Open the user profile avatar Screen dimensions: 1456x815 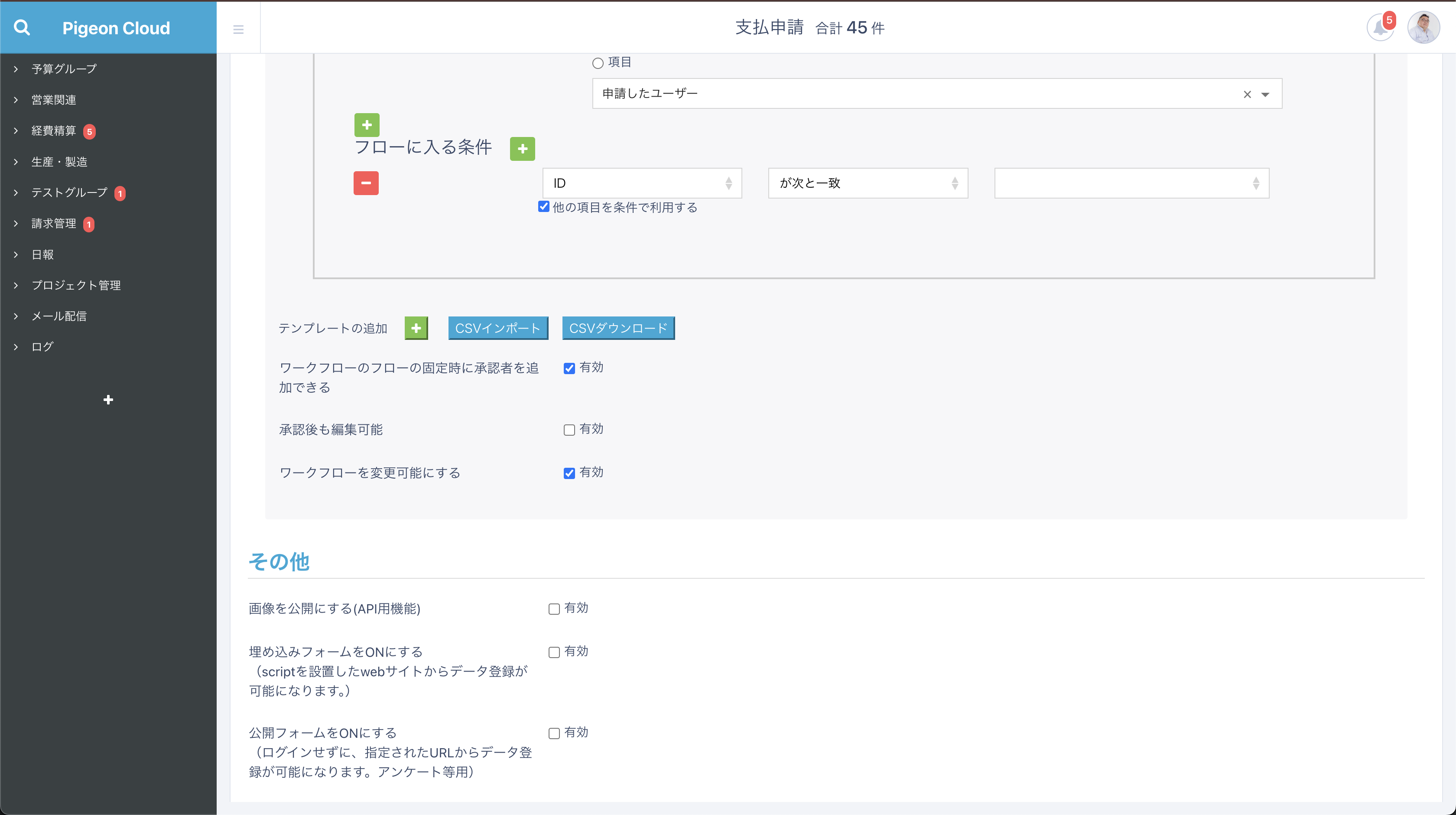[1423, 28]
